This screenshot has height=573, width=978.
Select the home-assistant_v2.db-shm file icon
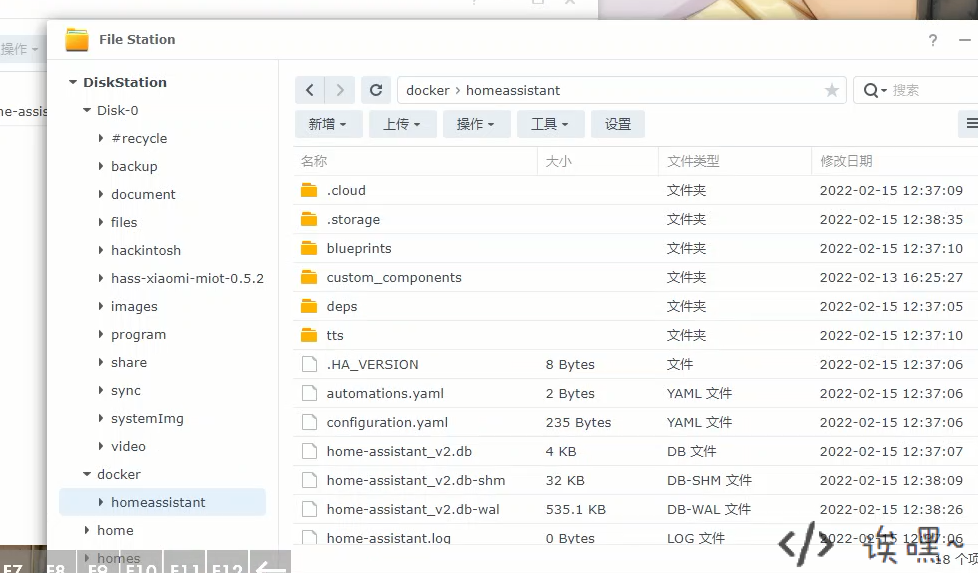pyautogui.click(x=309, y=480)
